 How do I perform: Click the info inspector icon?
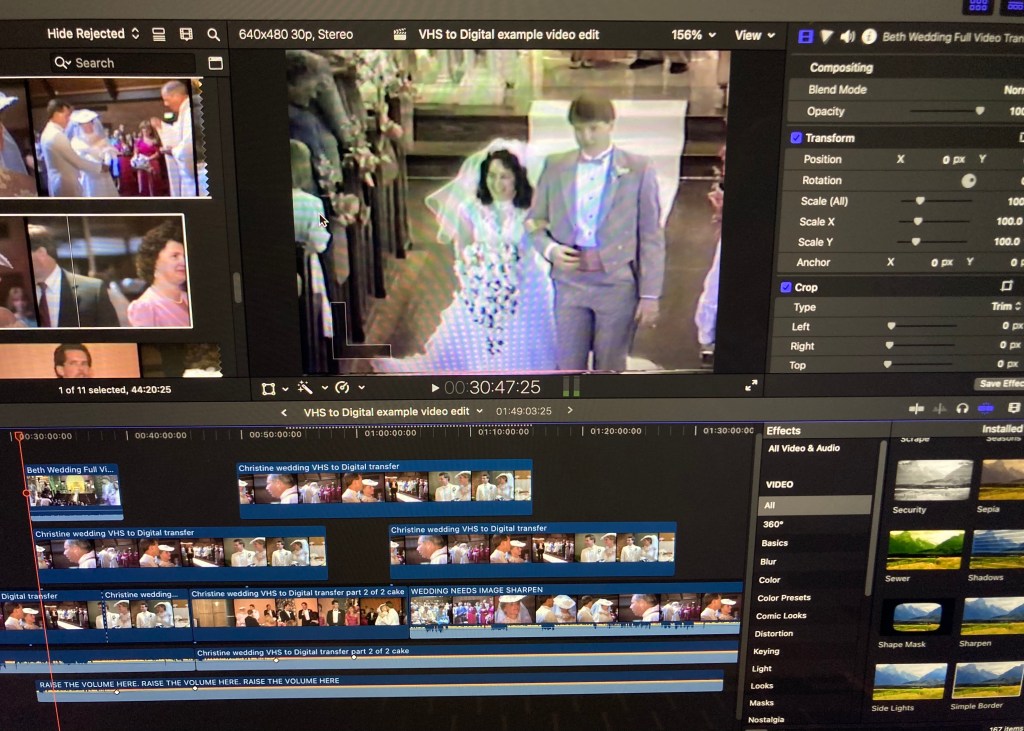tap(868, 36)
